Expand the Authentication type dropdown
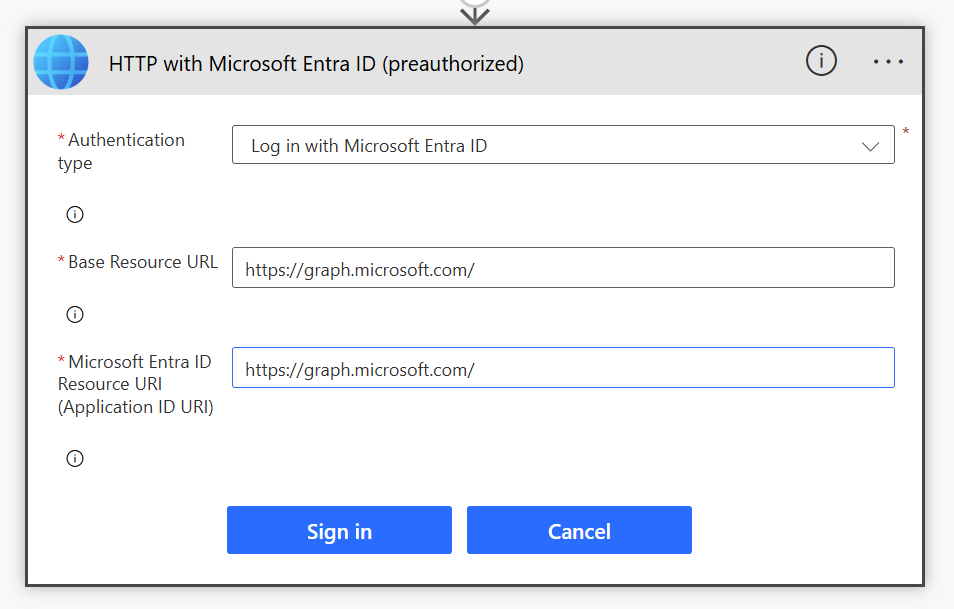The image size is (954, 609). 563,145
